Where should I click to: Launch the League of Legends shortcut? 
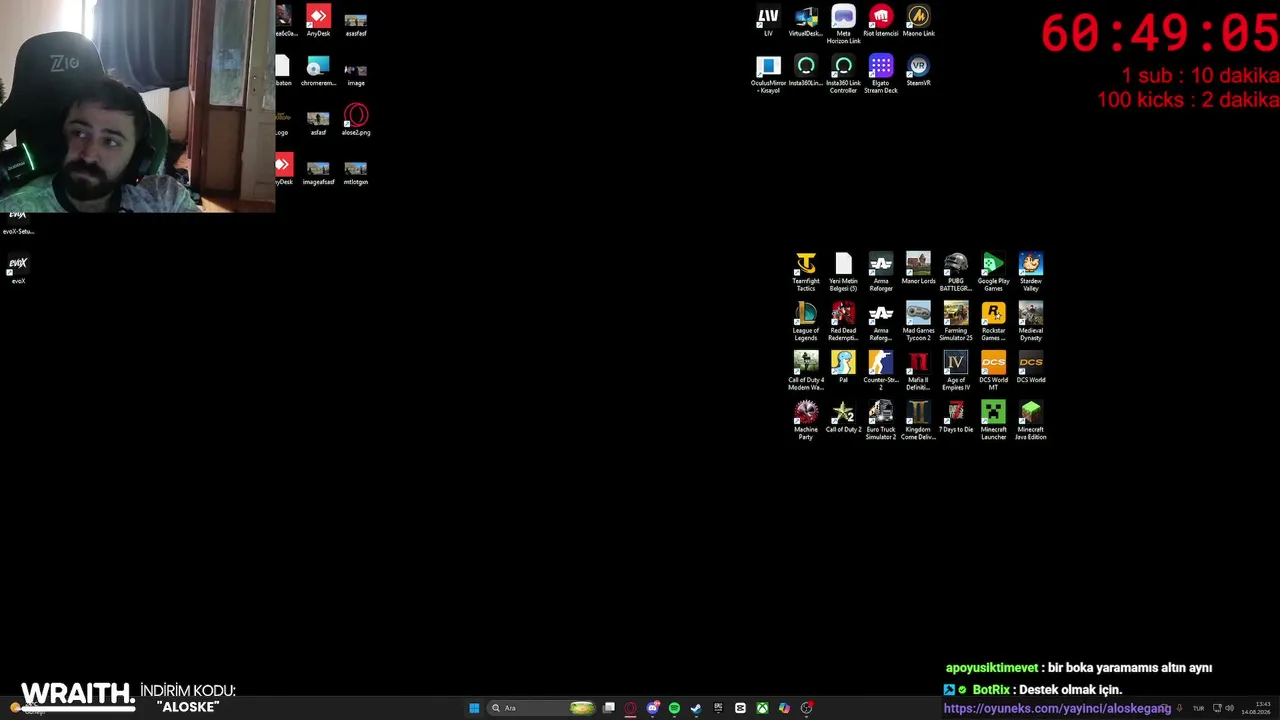[x=806, y=321]
